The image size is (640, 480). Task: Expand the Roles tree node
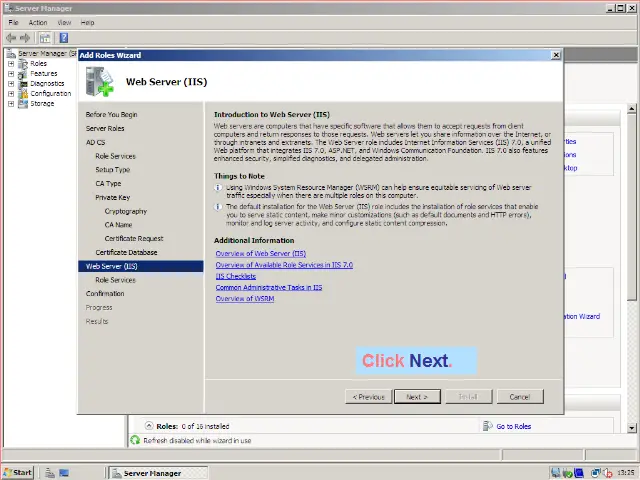click(11, 64)
